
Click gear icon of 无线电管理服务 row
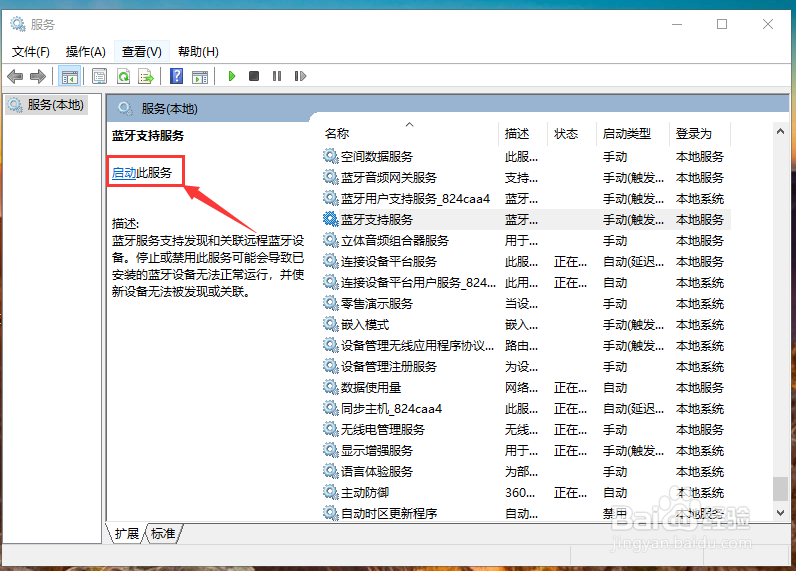pyautogui.click(x=330, y=429)
